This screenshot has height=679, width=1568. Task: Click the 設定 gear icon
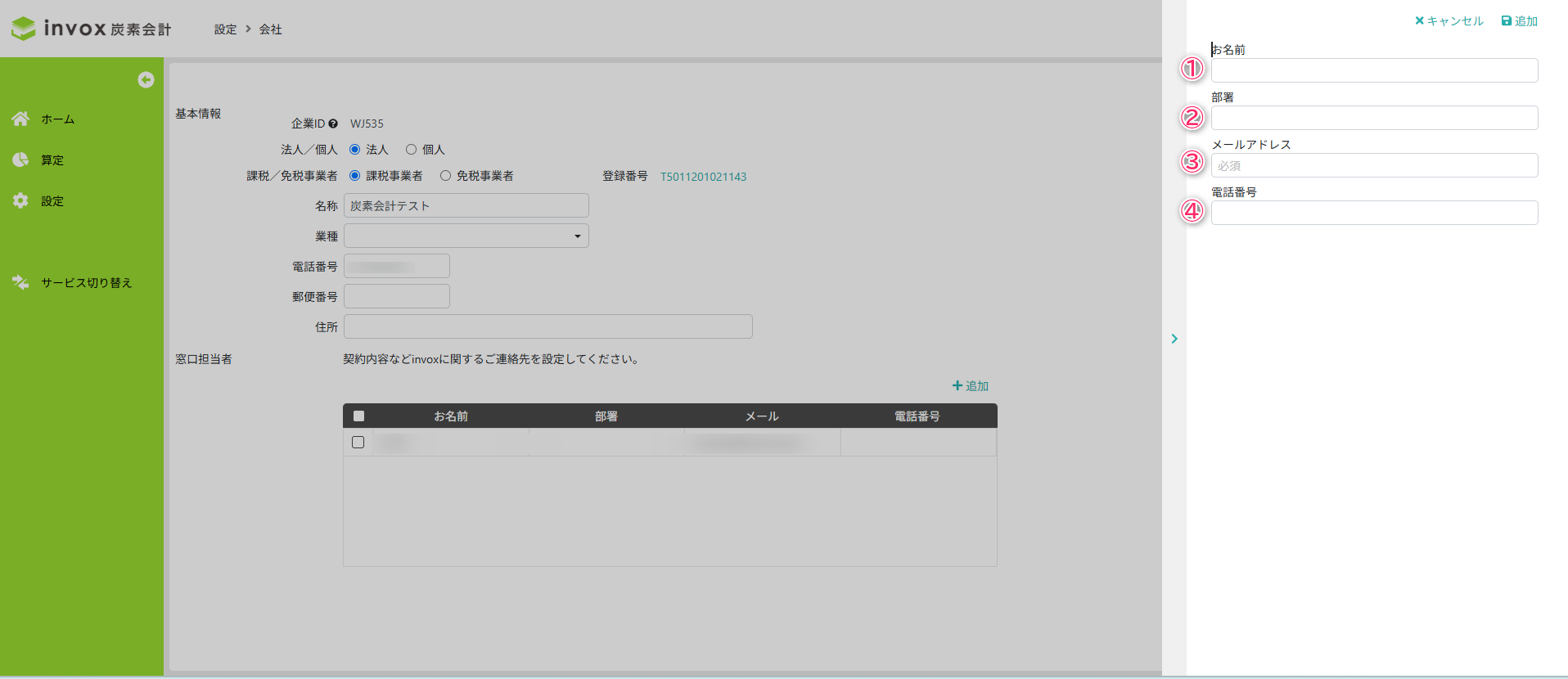pos(20,200)
